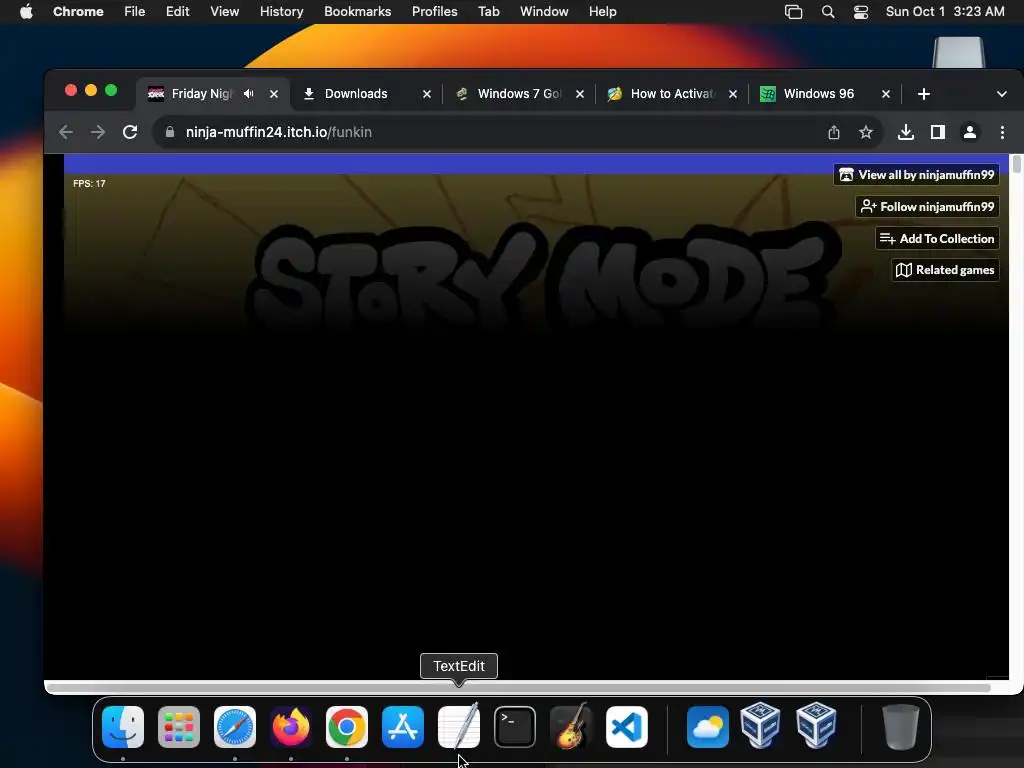Image resolution: width=1024 pixels, height=768 pixels.
Task: View site information lock icon
Action: (170, 132)
